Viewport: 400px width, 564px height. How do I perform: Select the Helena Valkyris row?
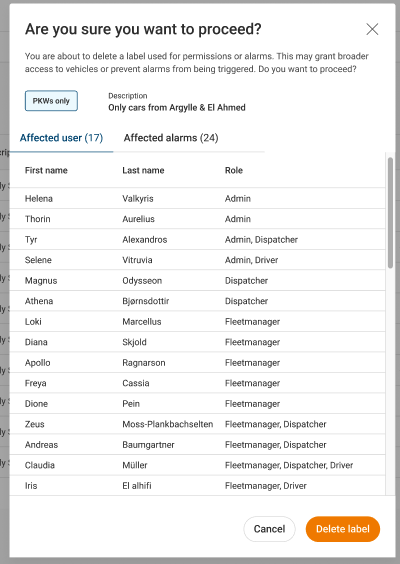pyautogui.click(x=197, y=198)
